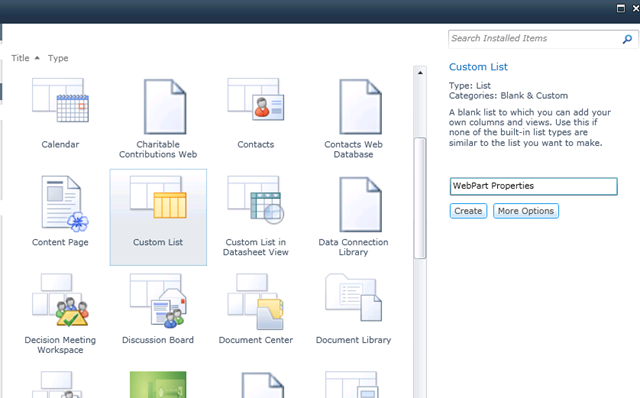Pick Custom List in Datasheet View icon
The width and height of the screenshot is (640, 398).
(256, 200)
